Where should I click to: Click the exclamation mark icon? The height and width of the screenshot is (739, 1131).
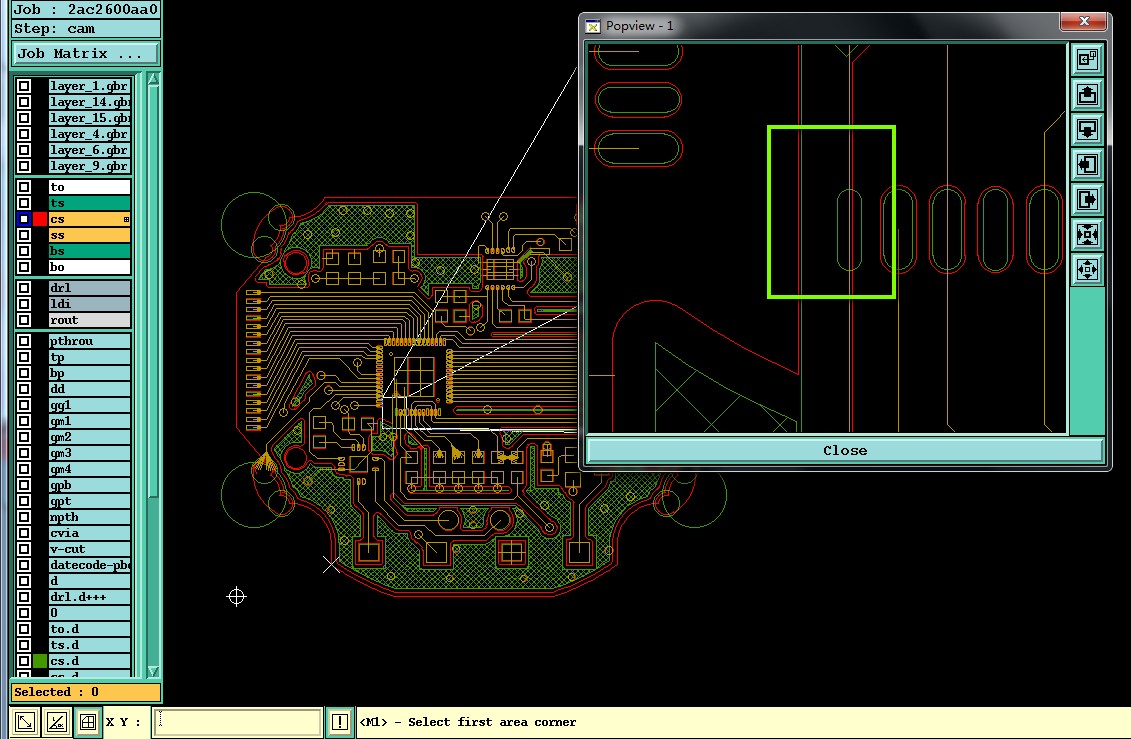coord(340,722)
